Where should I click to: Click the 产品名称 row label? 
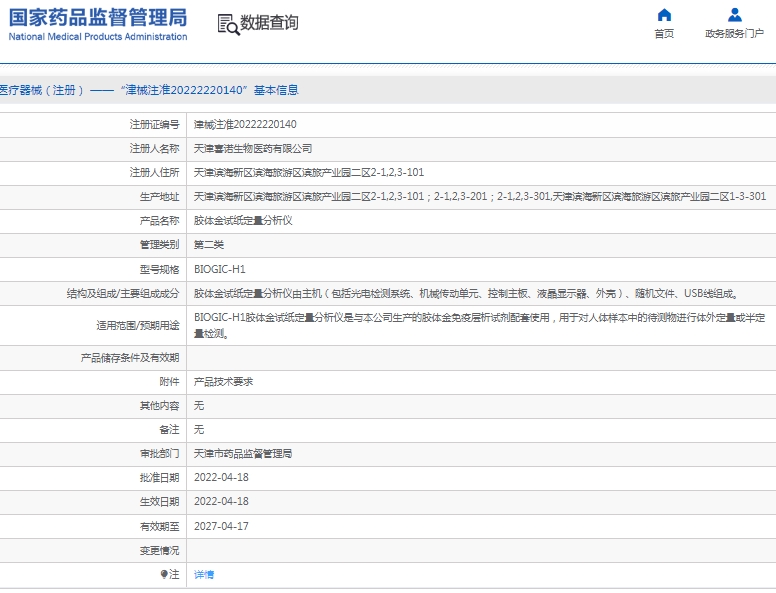click(159, 220)
